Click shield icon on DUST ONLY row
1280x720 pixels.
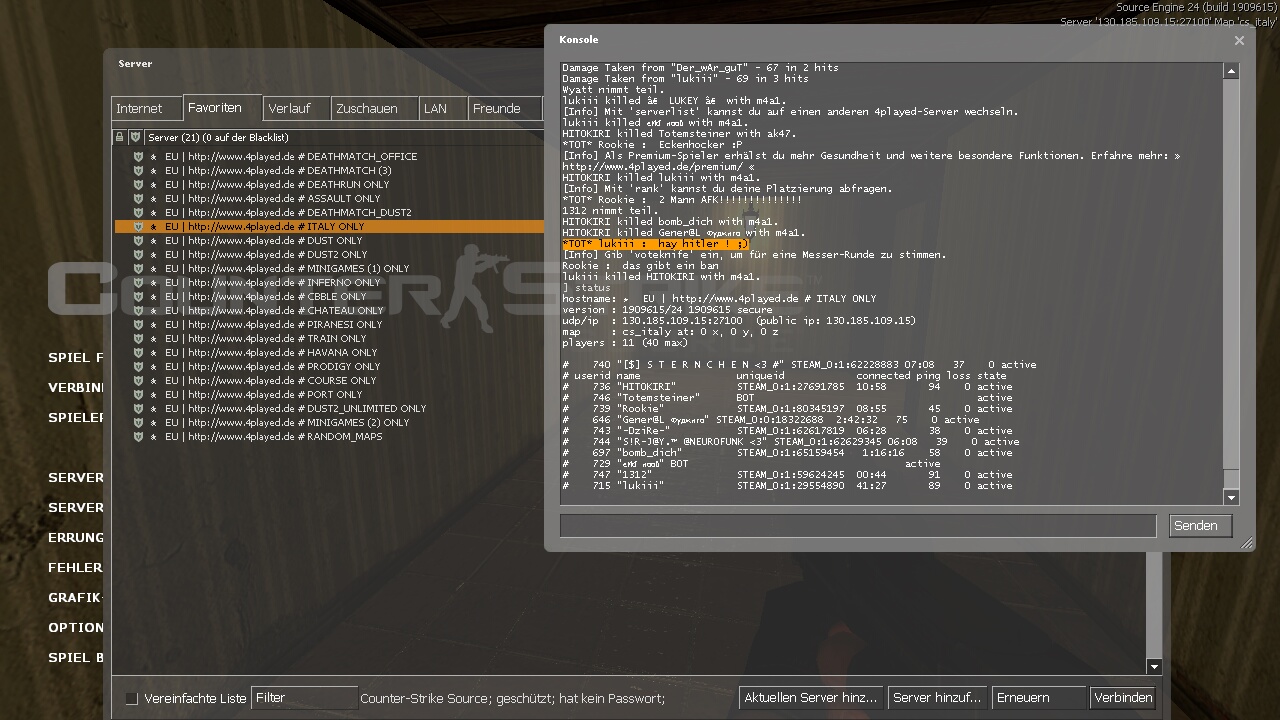coord(138,241)
